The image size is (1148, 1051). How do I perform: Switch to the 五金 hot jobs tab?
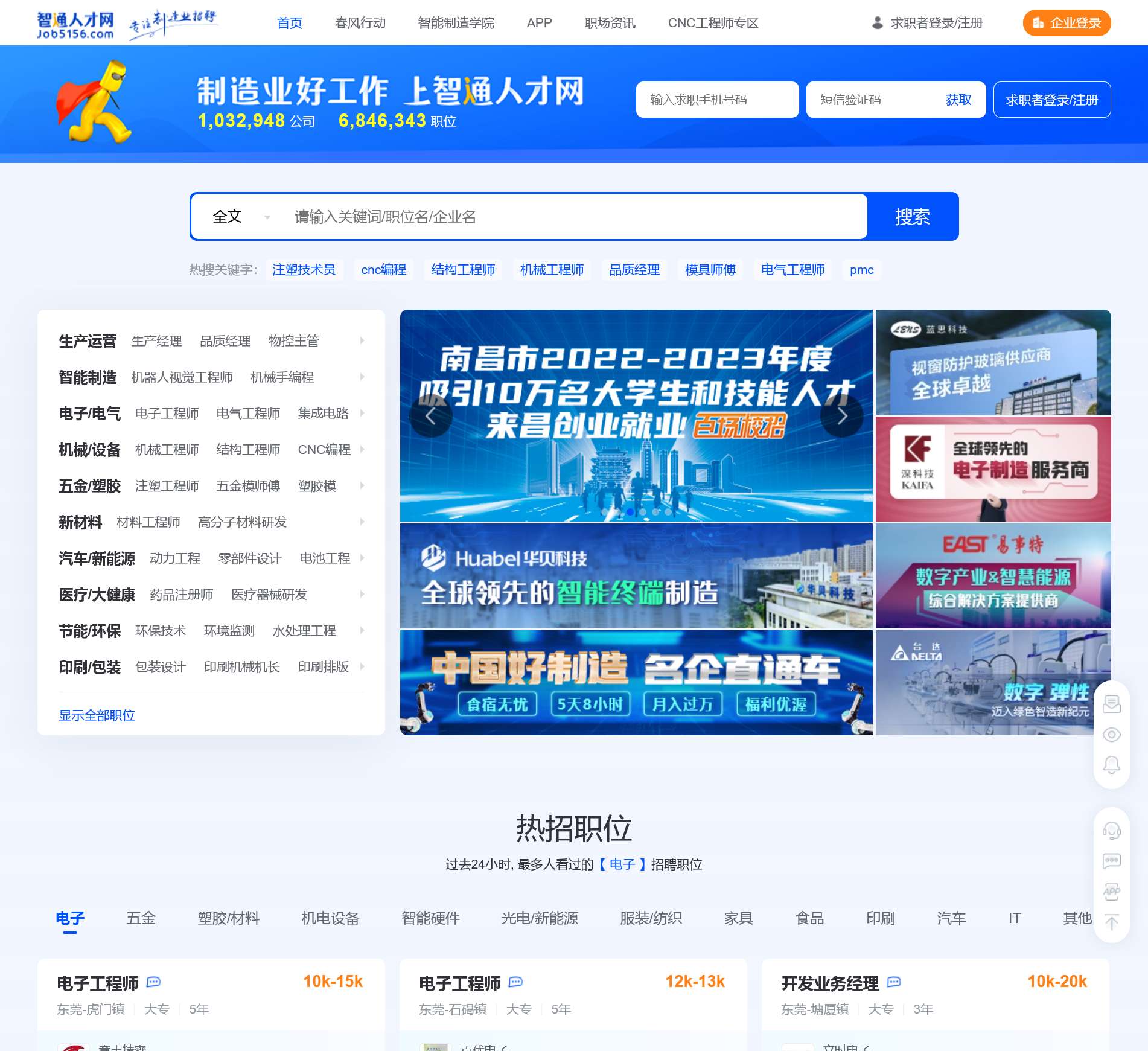(141, 918)
